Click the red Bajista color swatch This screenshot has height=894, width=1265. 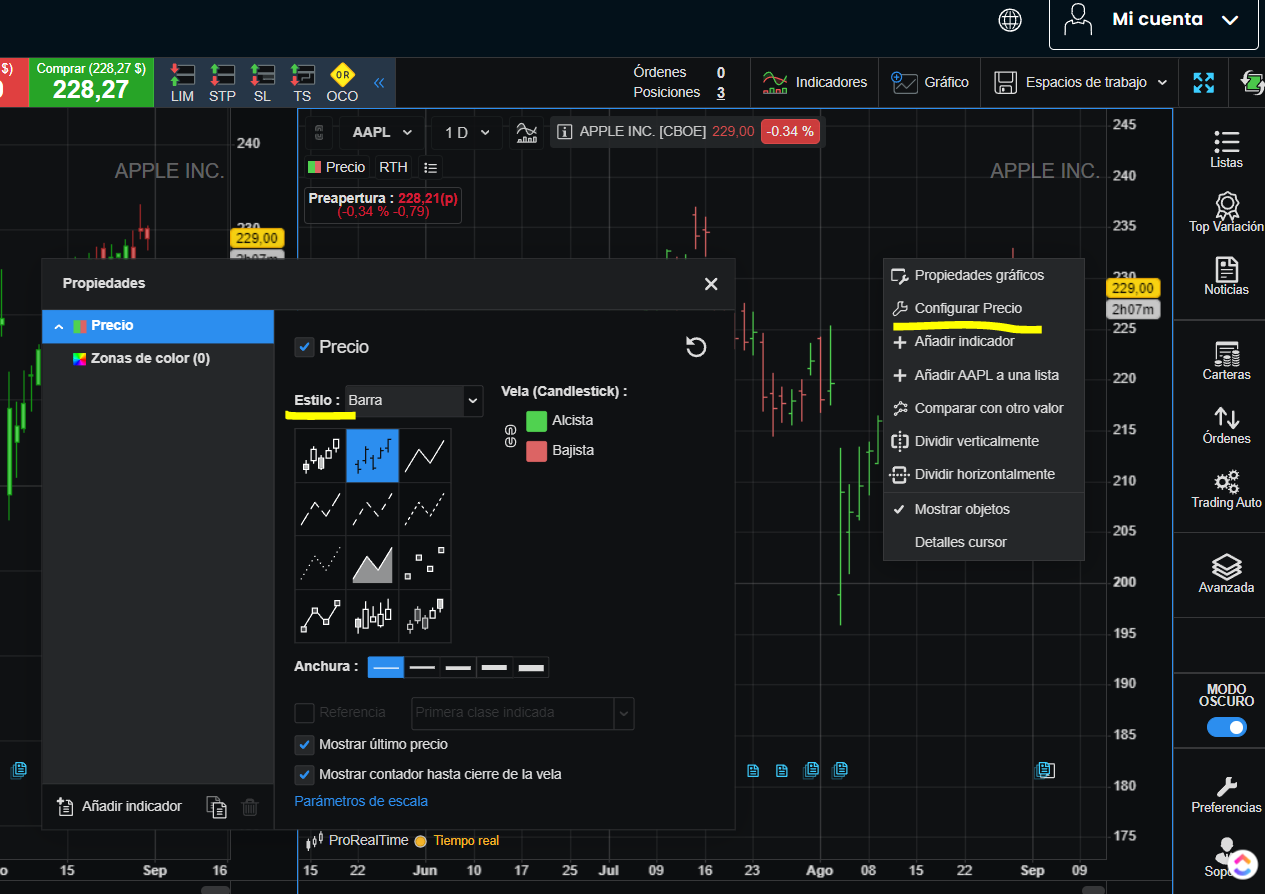point(536,451)
